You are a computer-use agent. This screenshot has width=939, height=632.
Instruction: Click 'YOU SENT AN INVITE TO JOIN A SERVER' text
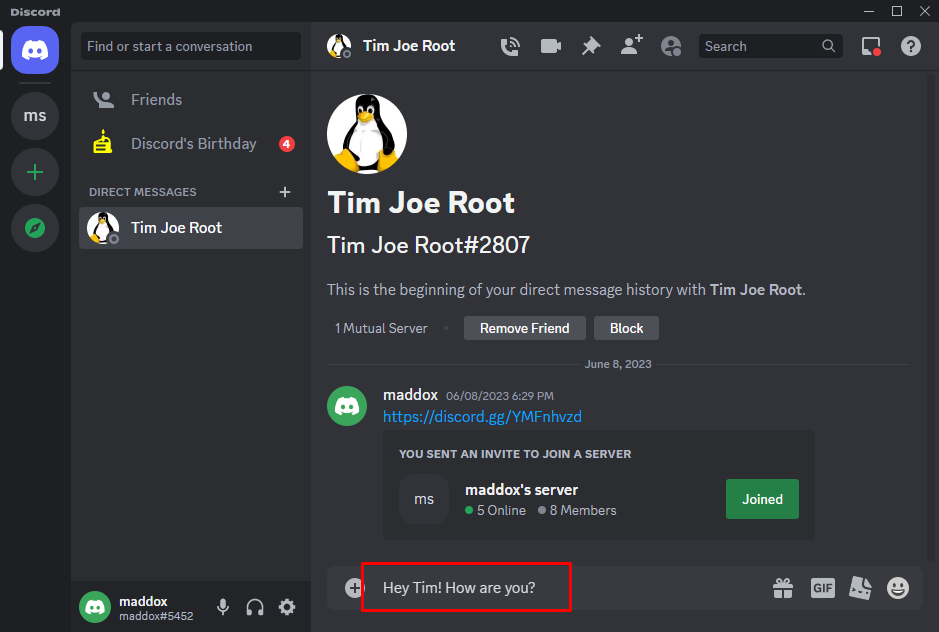click(x=515, y=454)
